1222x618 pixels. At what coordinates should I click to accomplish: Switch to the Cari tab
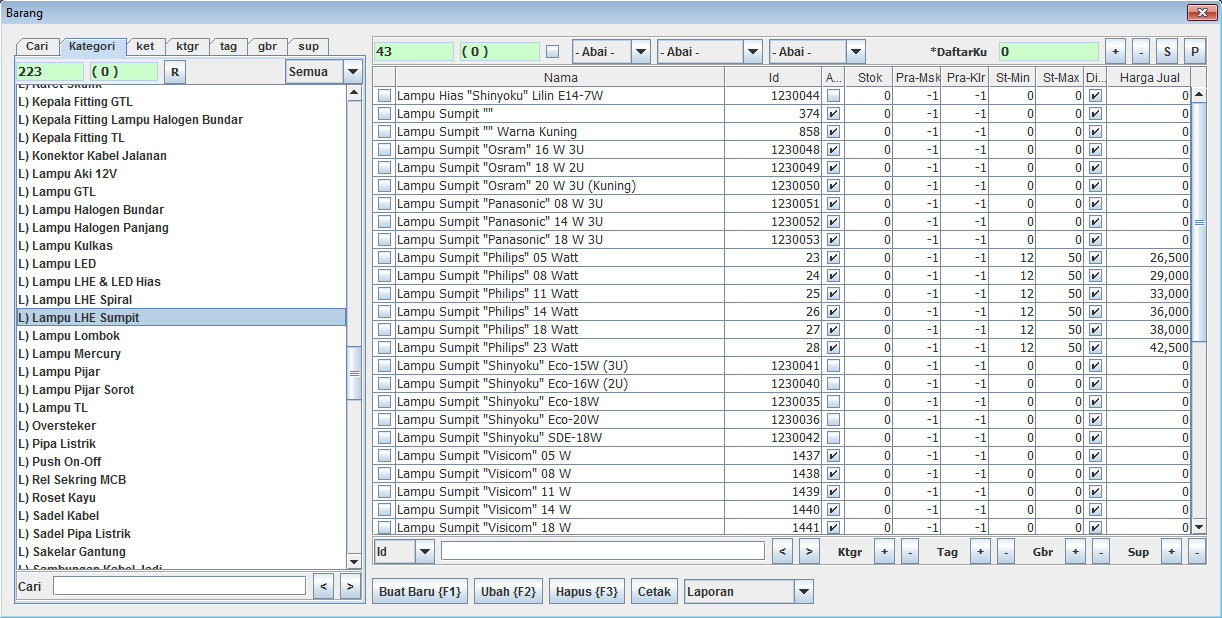point(37,46)
